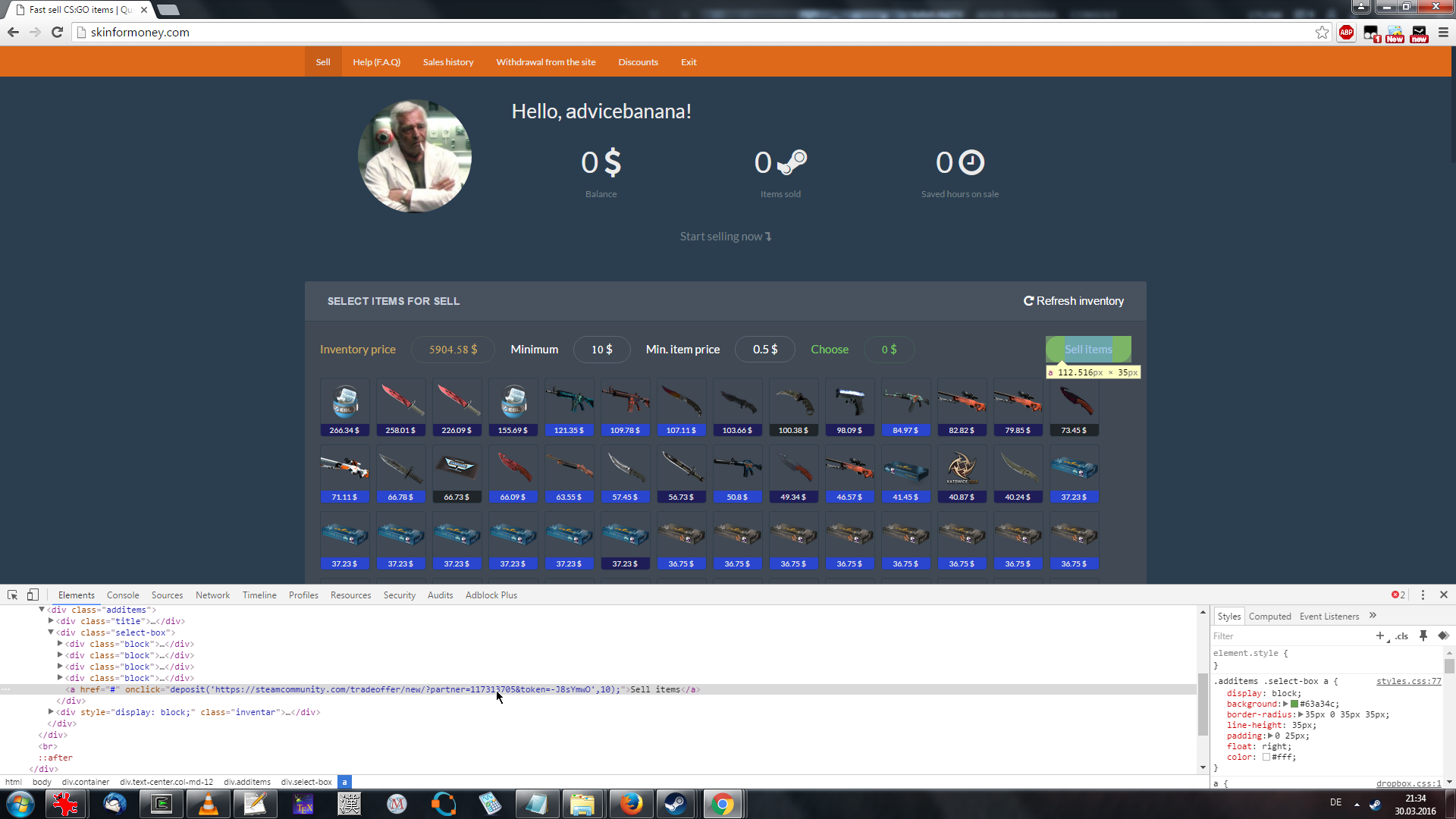Expand the div class inventar node
Screen dimensions: 1456x819
pos(51,712)
